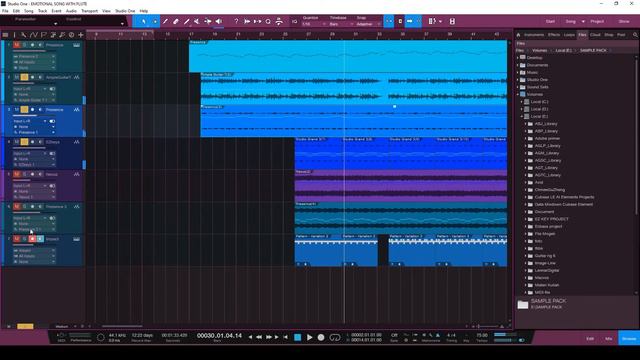Open the Timebase Bars dropdown

341,24
